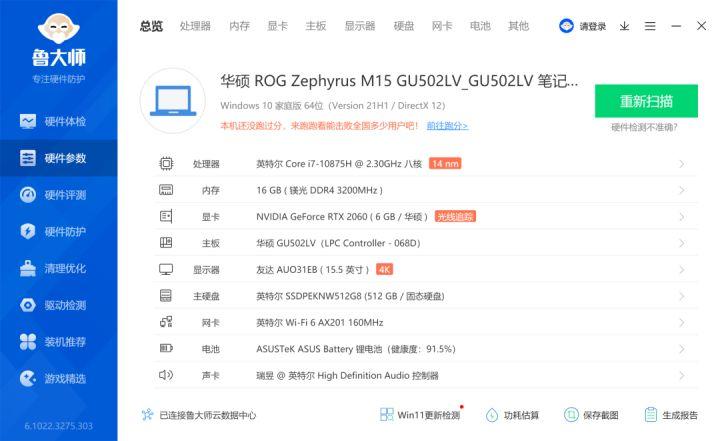Switch to 硬盘 tab
The image size is (720, 441).
pos(404,26)
